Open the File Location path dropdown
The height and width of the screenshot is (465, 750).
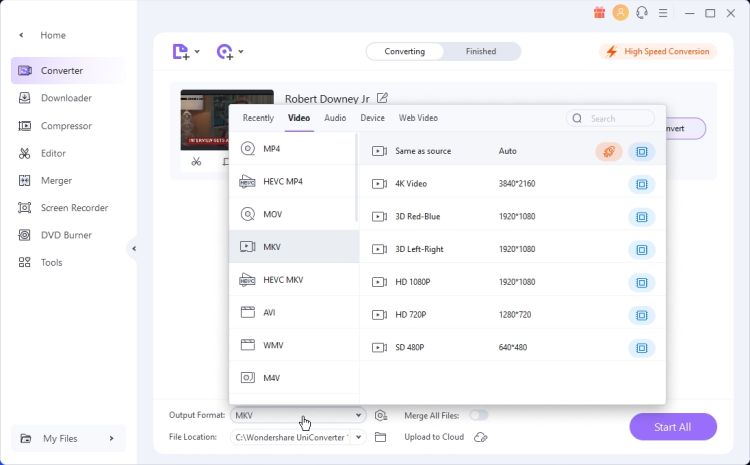358,437
